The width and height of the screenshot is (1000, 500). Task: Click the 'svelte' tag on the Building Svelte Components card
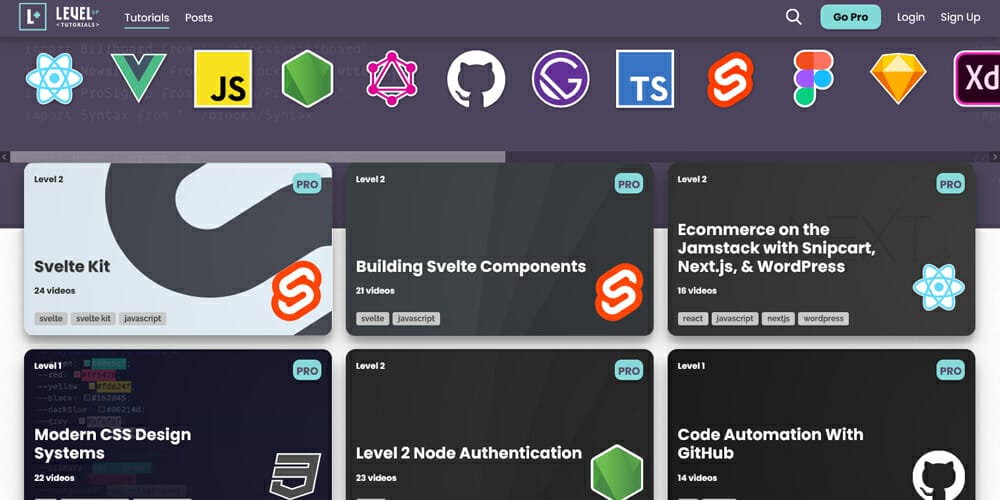click(372, 318)
